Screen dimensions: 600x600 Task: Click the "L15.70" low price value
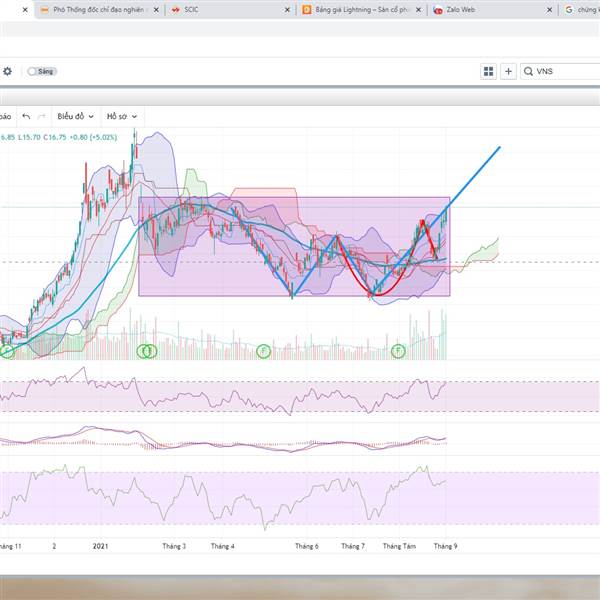coord(29,137)
